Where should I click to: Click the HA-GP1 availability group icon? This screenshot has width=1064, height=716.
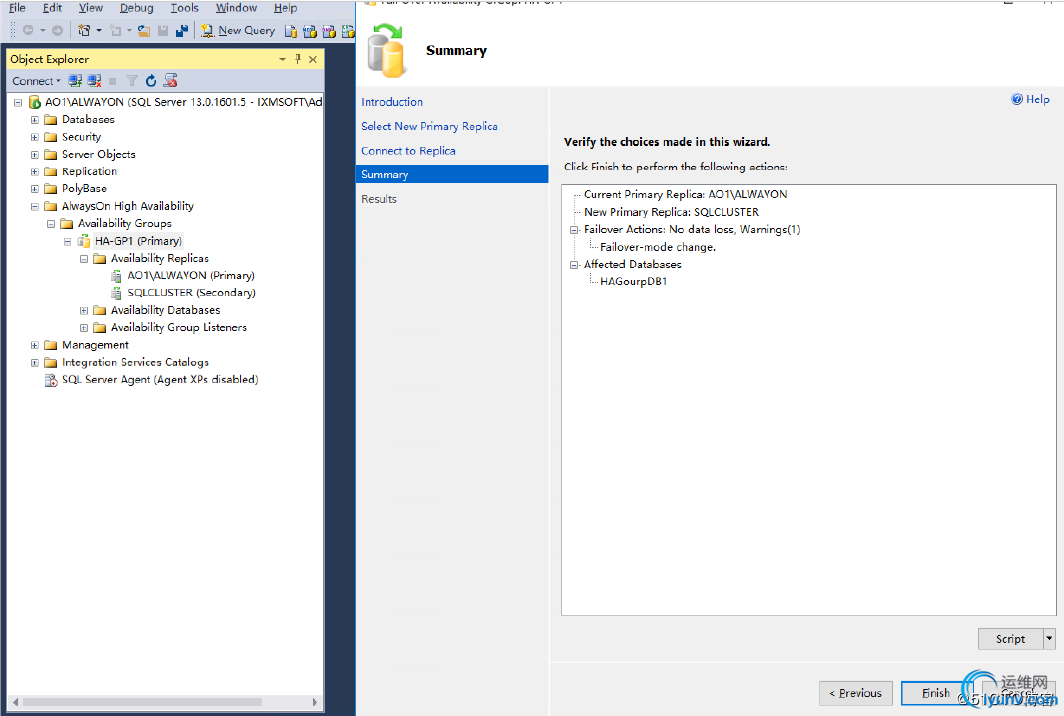(83, 241)
